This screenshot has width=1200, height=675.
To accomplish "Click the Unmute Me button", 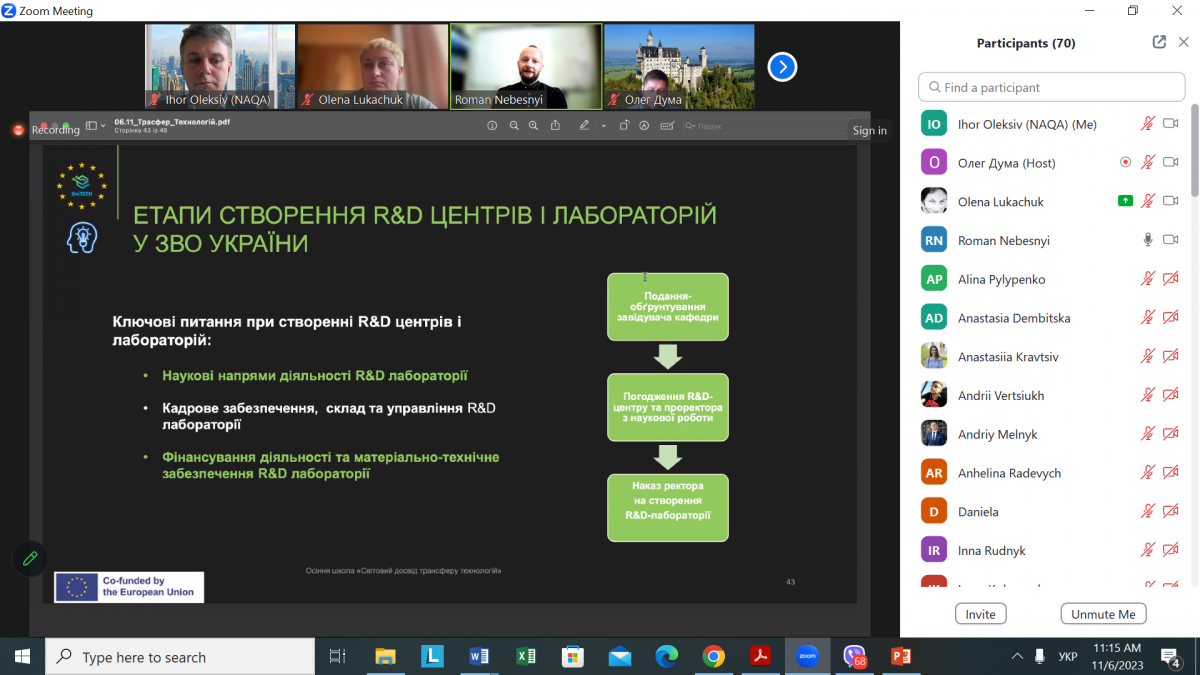I will [x=1103, y=614].
